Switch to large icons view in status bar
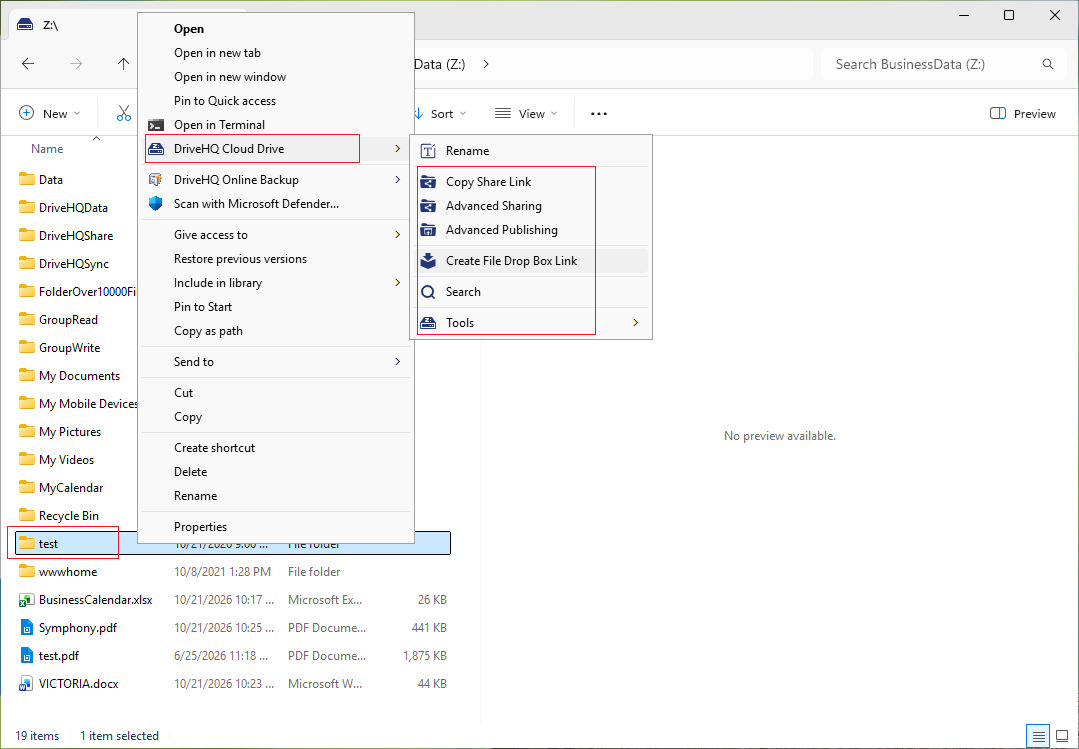This screenshot has width=1079, height=749. pyautogui.click(x=1062, y=735)
